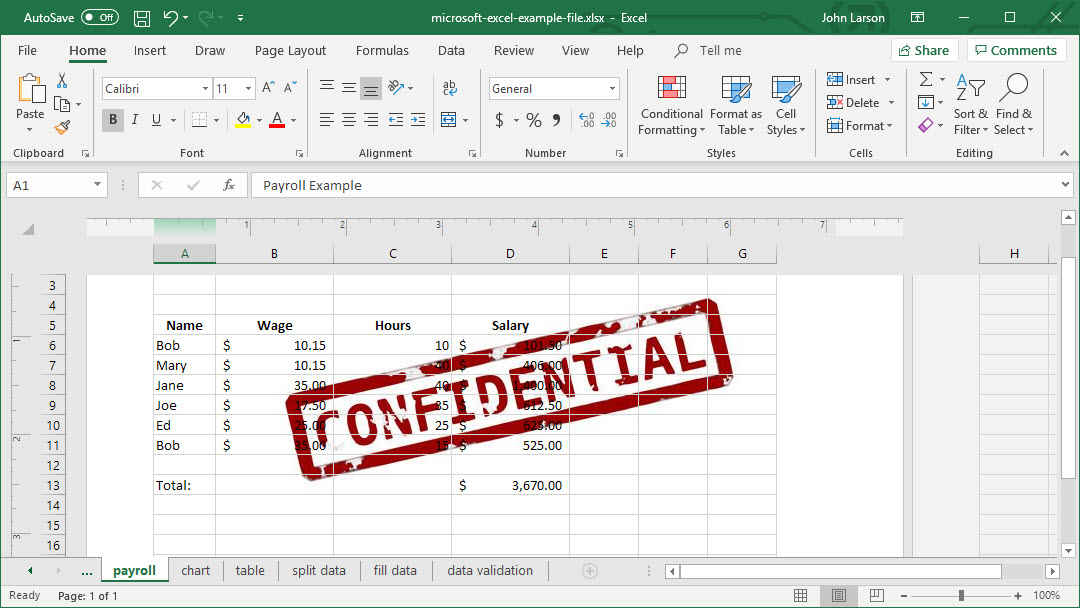Expand the Calibri font name dropdown
This screenshot has width=1080, height=608.
205,89
